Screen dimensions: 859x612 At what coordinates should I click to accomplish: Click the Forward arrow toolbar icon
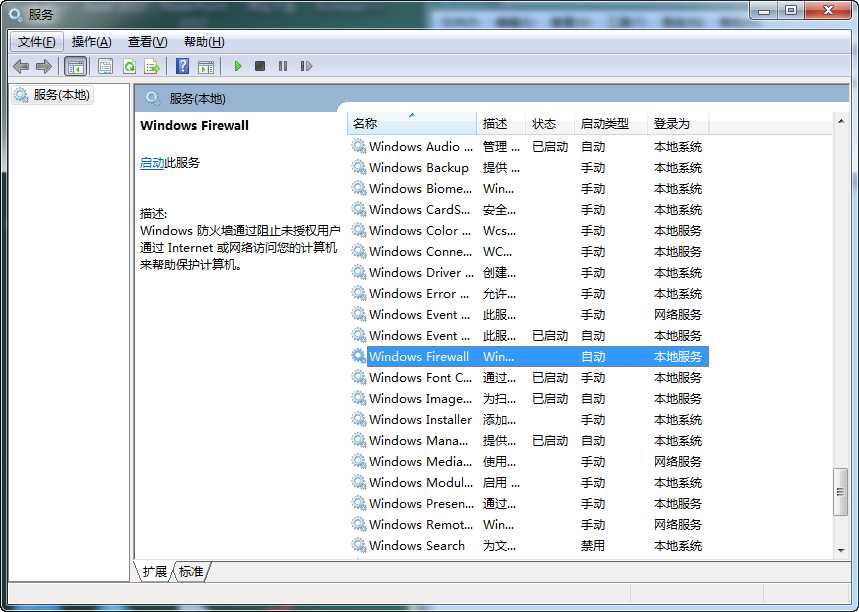tap(44, 66)
